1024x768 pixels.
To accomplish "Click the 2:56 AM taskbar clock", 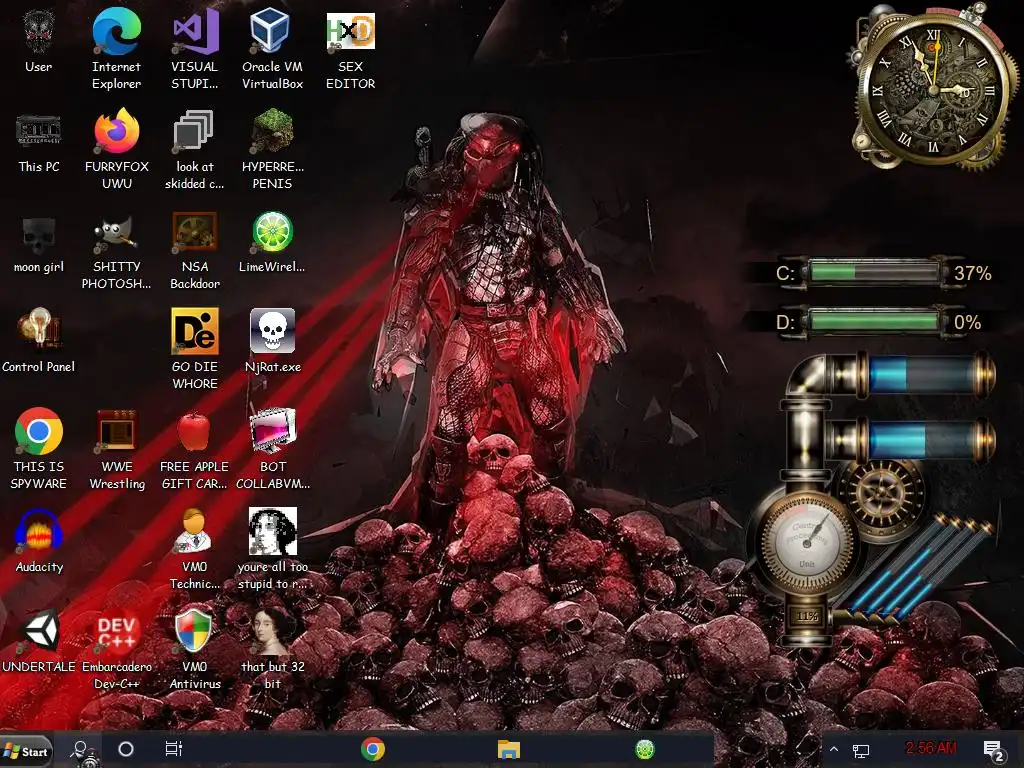I will pyautogui.click(x=931, y=748).
